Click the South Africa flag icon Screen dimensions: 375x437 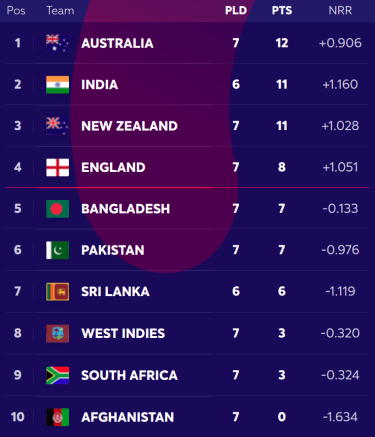pos(58,375)
